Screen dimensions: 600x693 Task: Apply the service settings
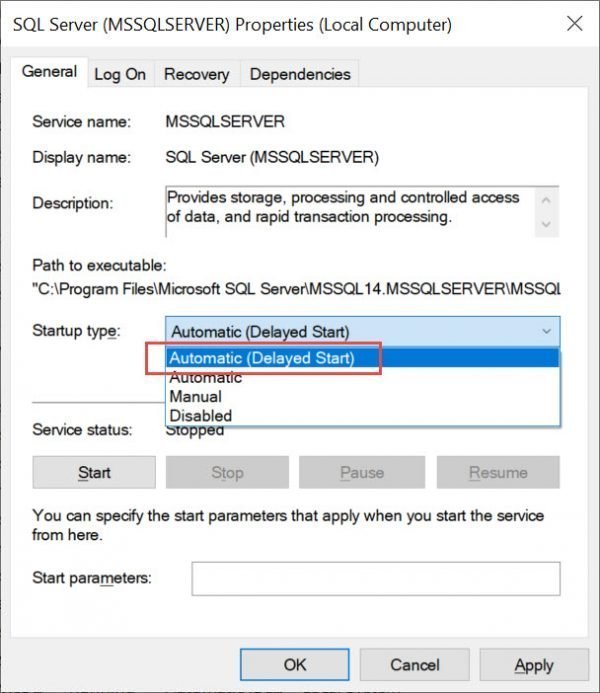pos(533,664)
